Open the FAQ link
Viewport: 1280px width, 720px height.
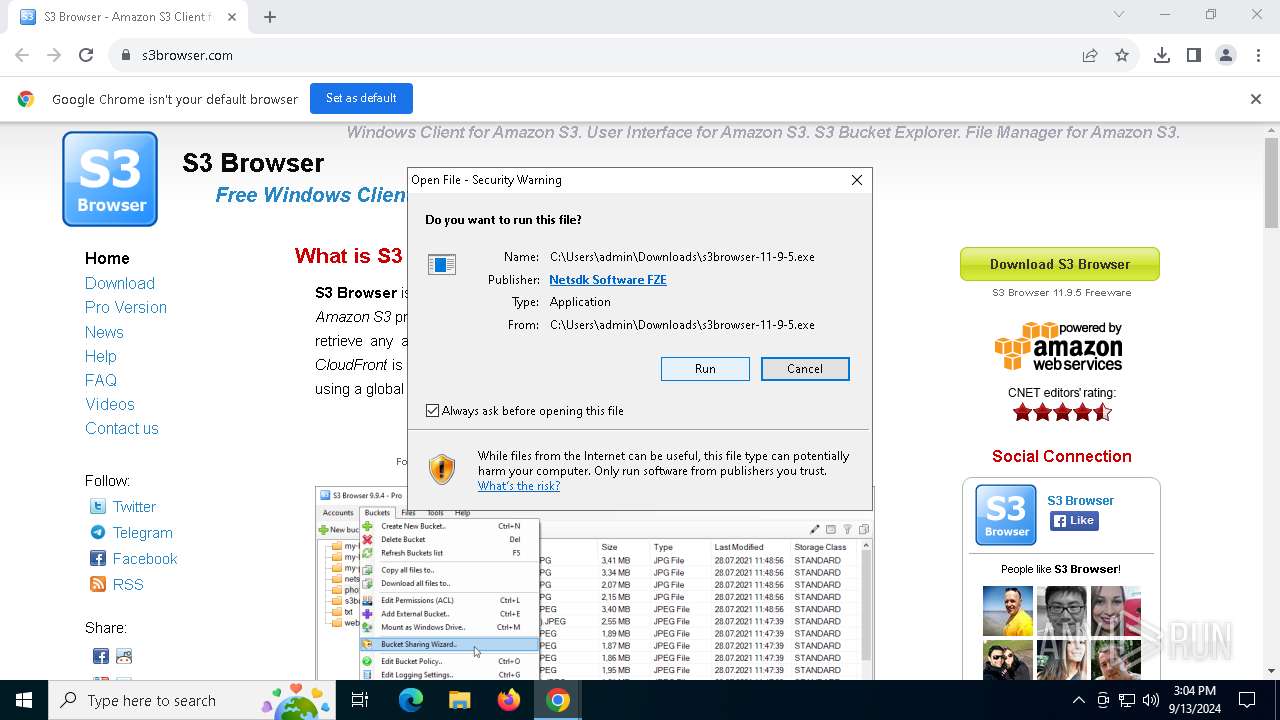coord(101,380)
